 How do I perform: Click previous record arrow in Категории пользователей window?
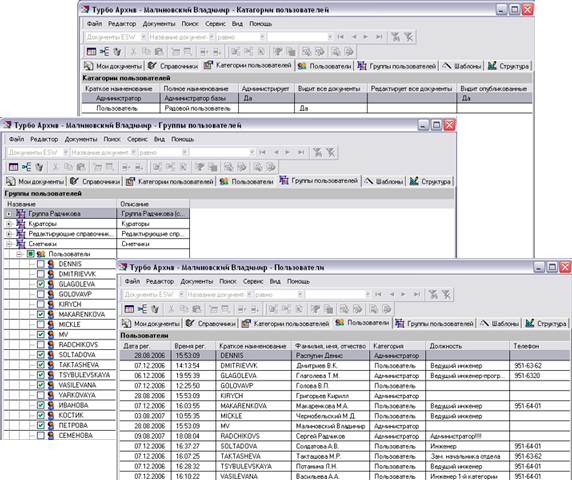coord(354,37)
